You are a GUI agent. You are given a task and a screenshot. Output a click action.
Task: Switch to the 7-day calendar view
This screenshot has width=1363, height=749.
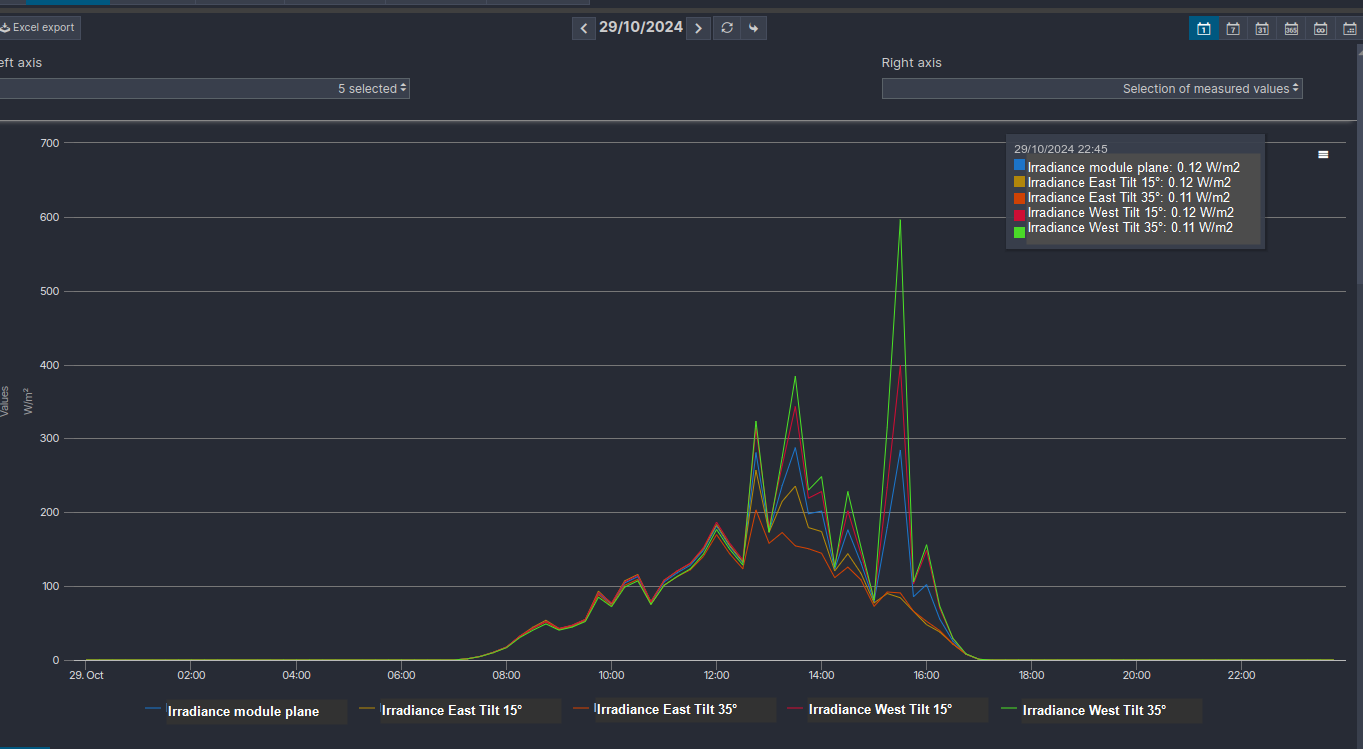click(x=1233, y=28)
